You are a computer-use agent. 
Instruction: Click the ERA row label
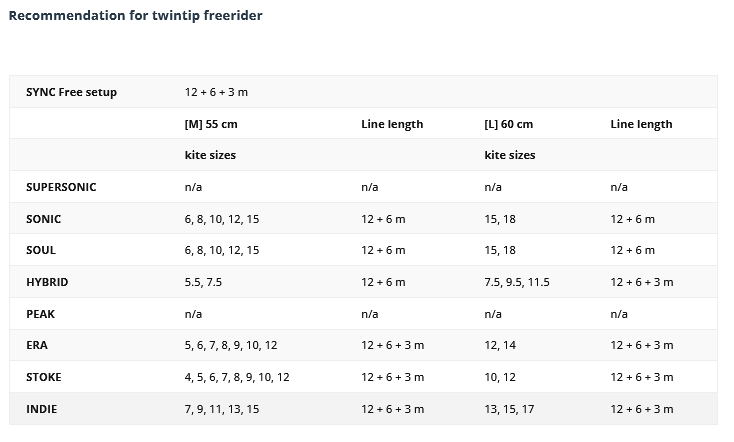pyautogui.click(x=37, y=345)
